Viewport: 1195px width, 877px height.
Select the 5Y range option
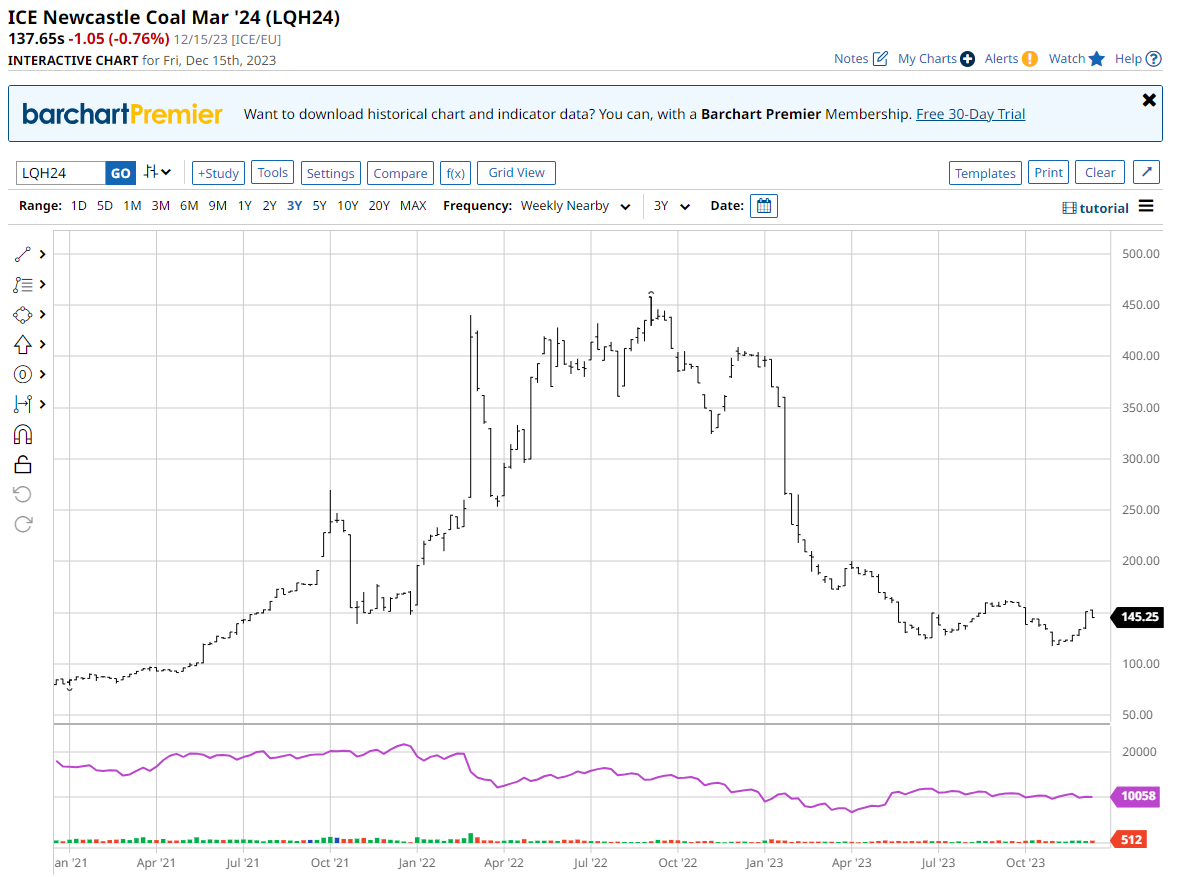pyautogui.click(x=319, y=206)
